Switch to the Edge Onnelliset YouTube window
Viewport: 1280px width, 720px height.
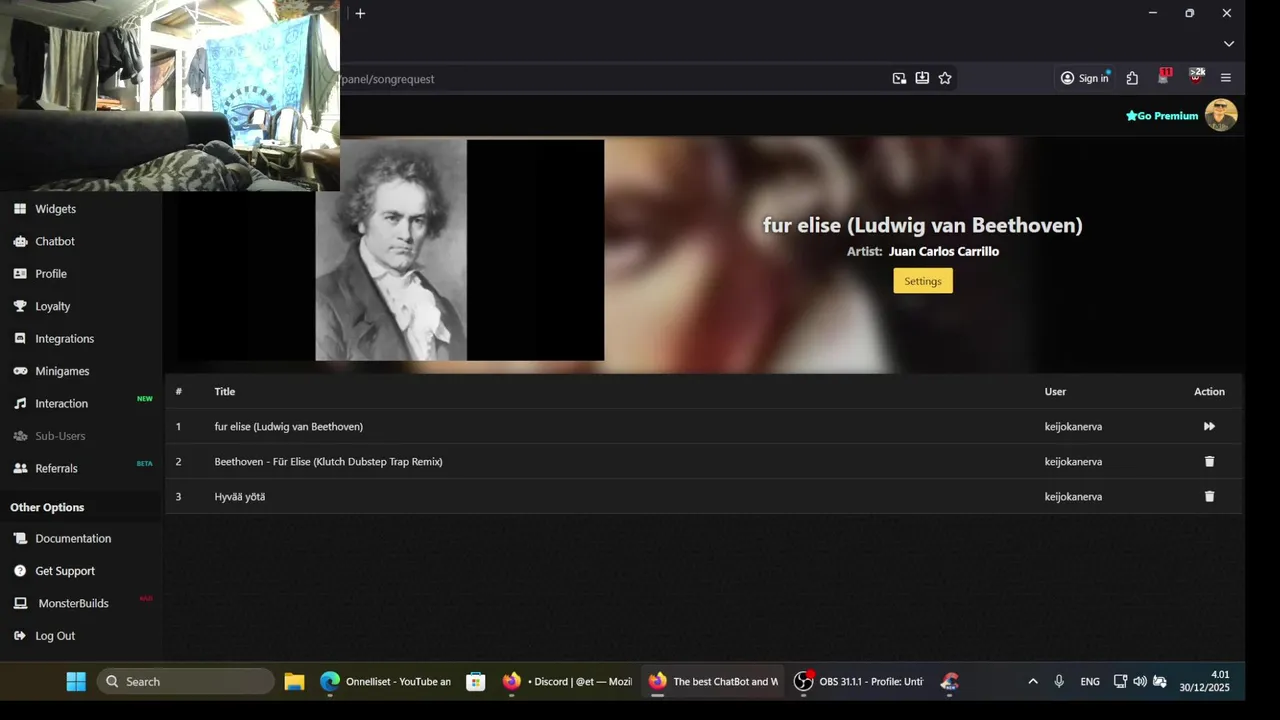385,681
